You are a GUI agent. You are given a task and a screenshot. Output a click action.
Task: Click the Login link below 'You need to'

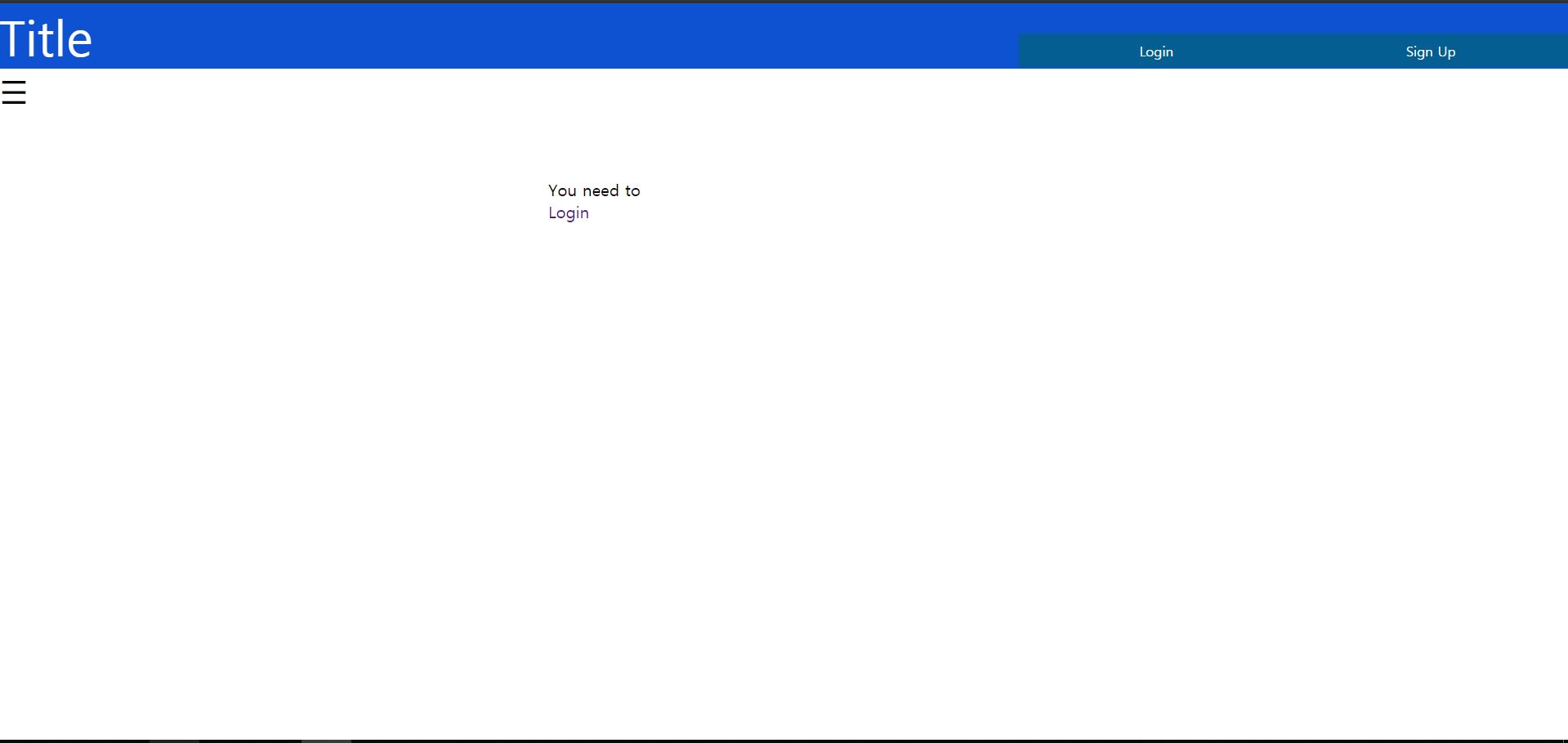568,213
